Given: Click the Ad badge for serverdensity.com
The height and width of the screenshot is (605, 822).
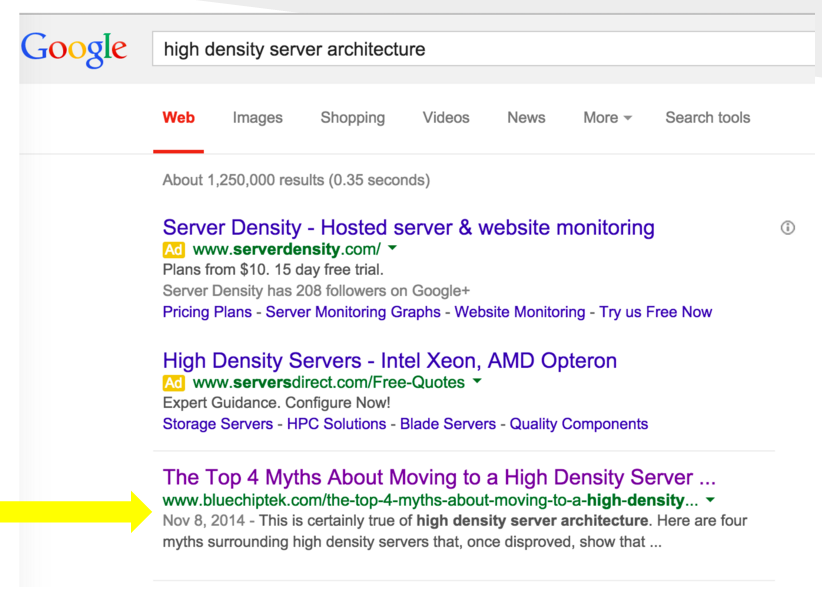Looking at the screenshot, I should (x=174, y=250).
